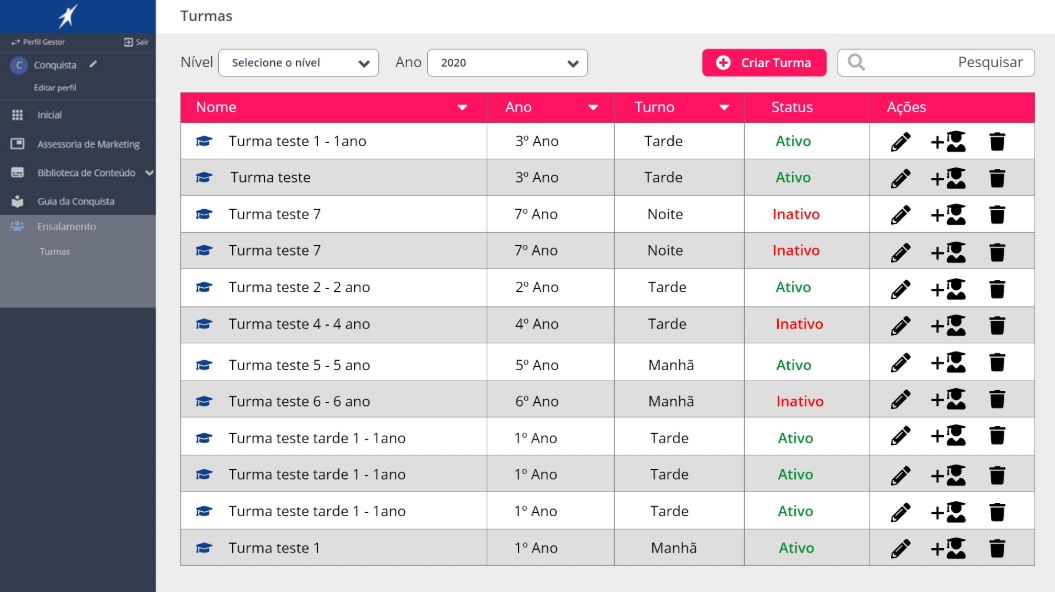Open the Turno column filter arrow

pos(723,107)
